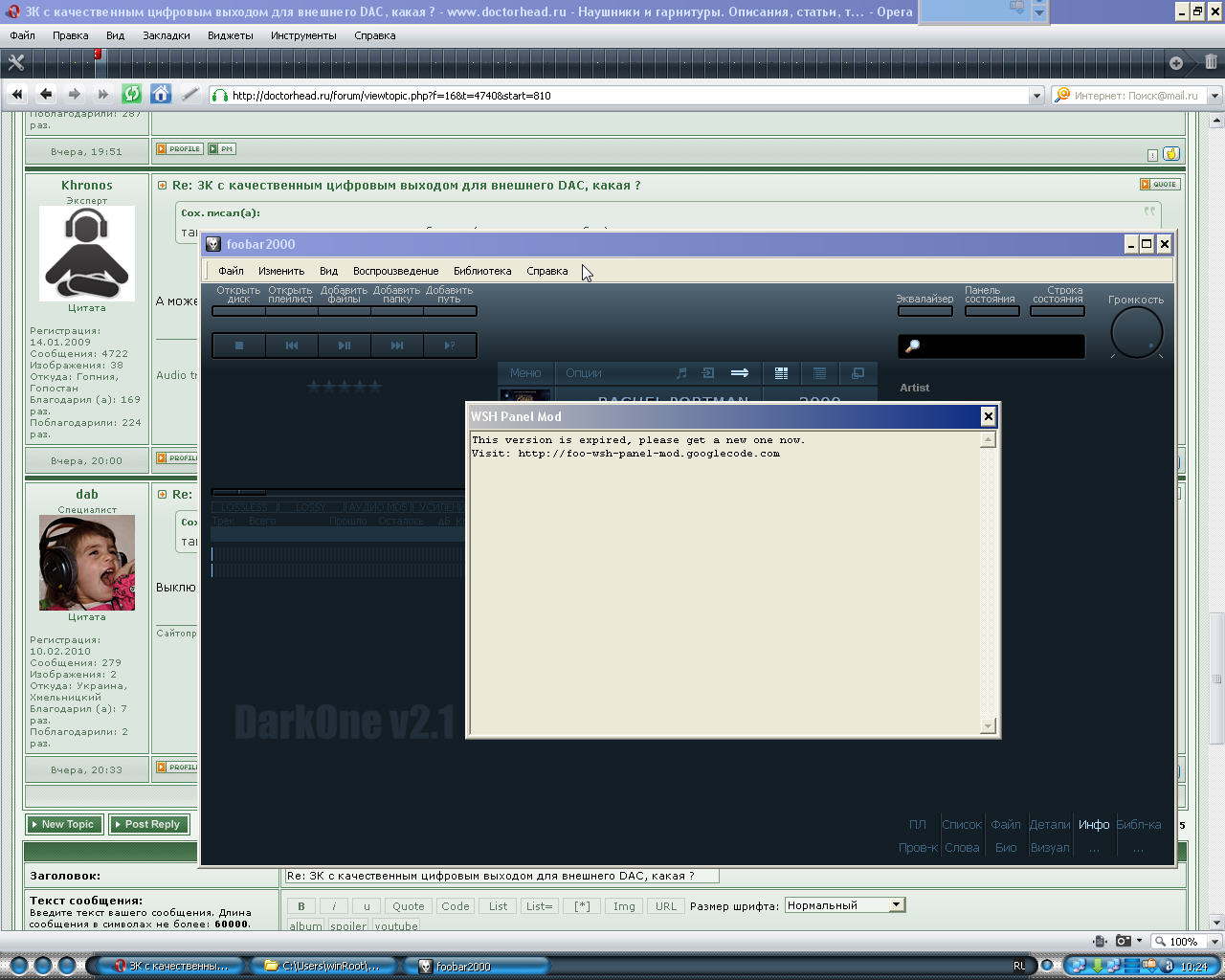This screenshot has width=1225, height=980.
Task: Open the Слова tab in foobar2000
Action: (x=962, y=847)
